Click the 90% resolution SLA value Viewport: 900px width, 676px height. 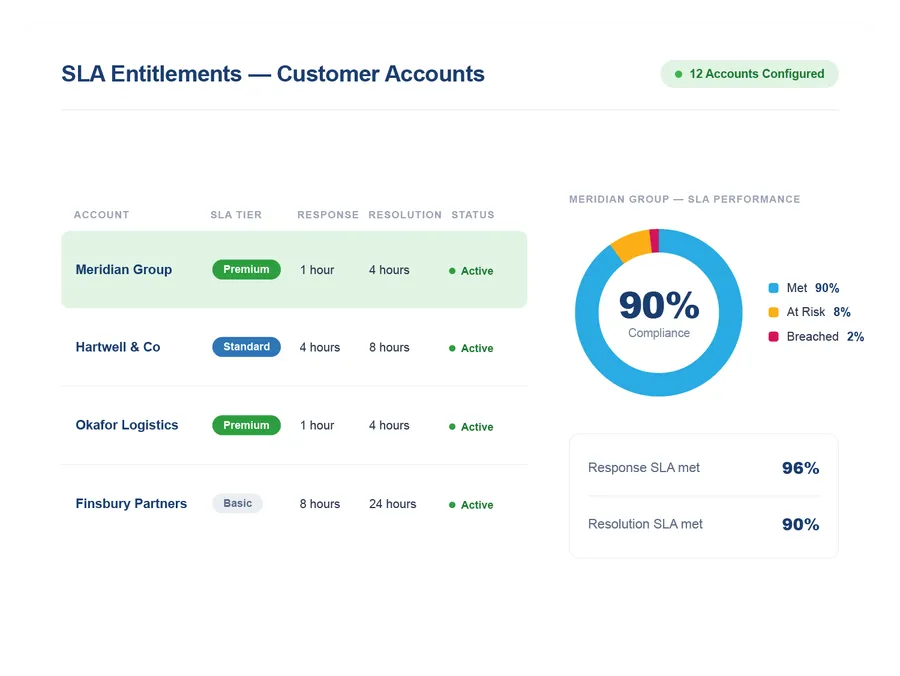pos(801,525)
